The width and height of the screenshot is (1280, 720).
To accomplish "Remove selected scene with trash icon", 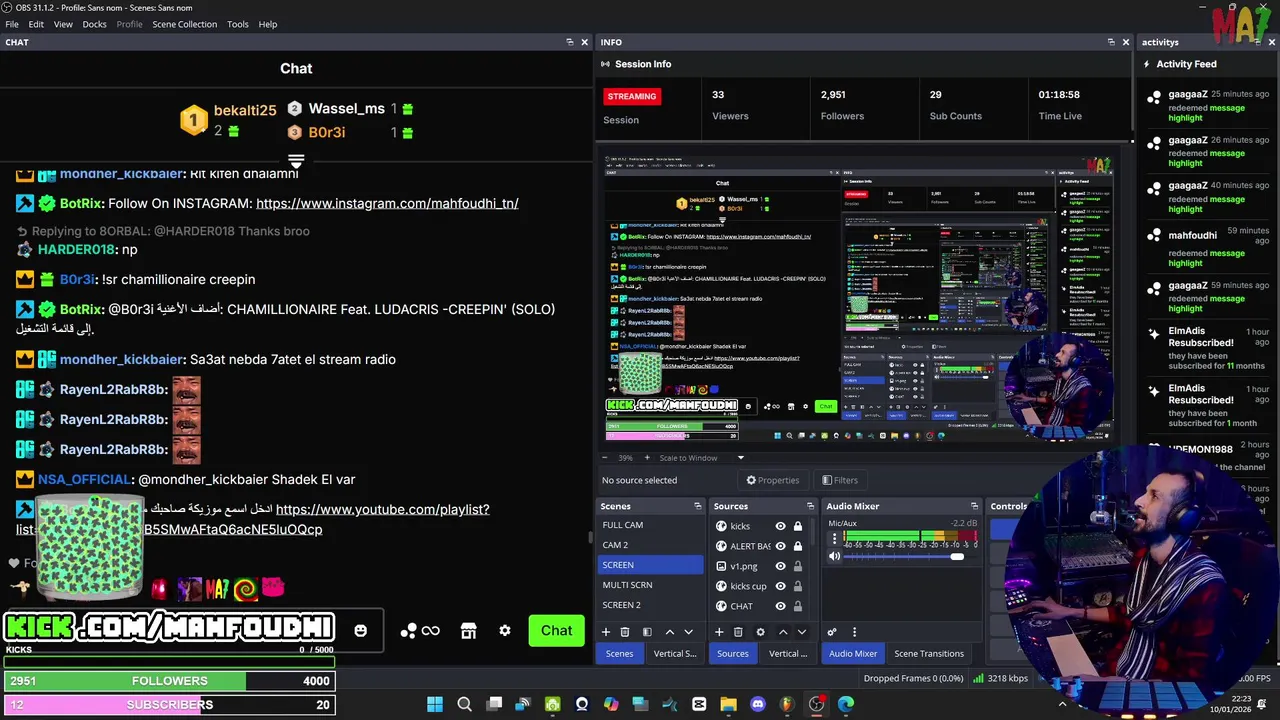I will [625, 632].
